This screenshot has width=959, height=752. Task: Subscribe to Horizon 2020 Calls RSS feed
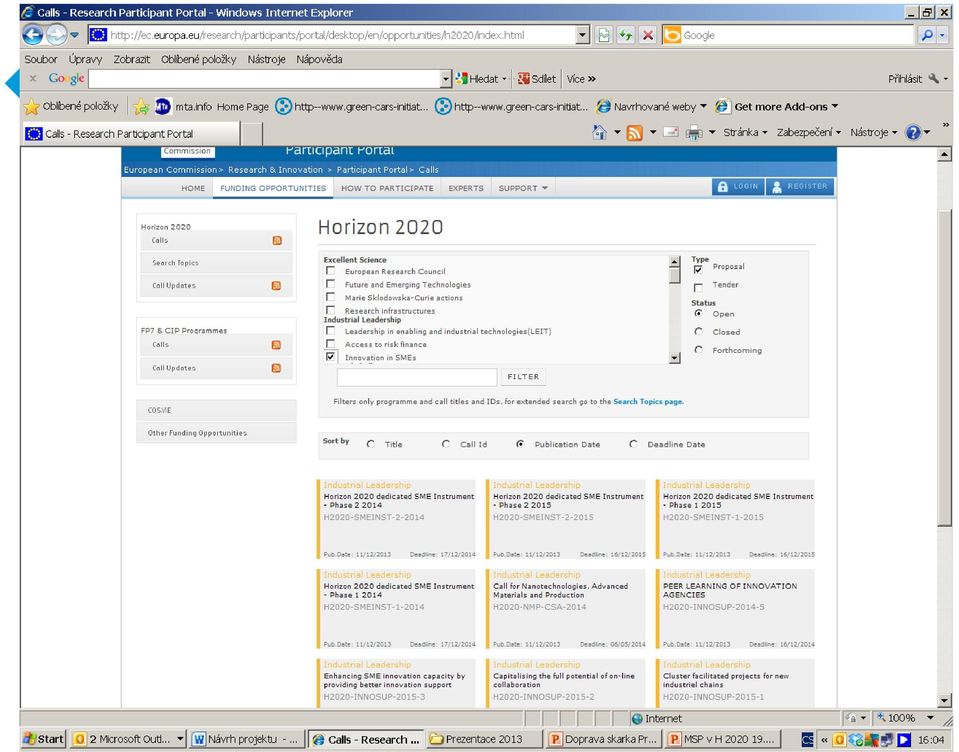click(277, 240)
